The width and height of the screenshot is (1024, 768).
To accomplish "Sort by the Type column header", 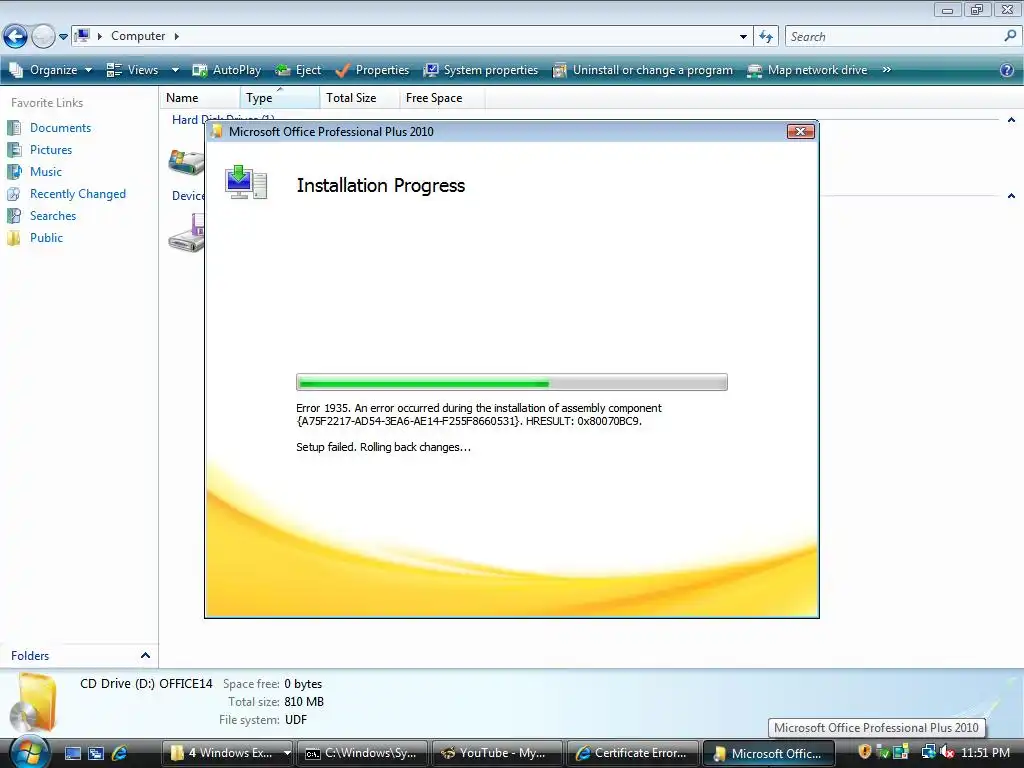I will (x=280, y=98).
